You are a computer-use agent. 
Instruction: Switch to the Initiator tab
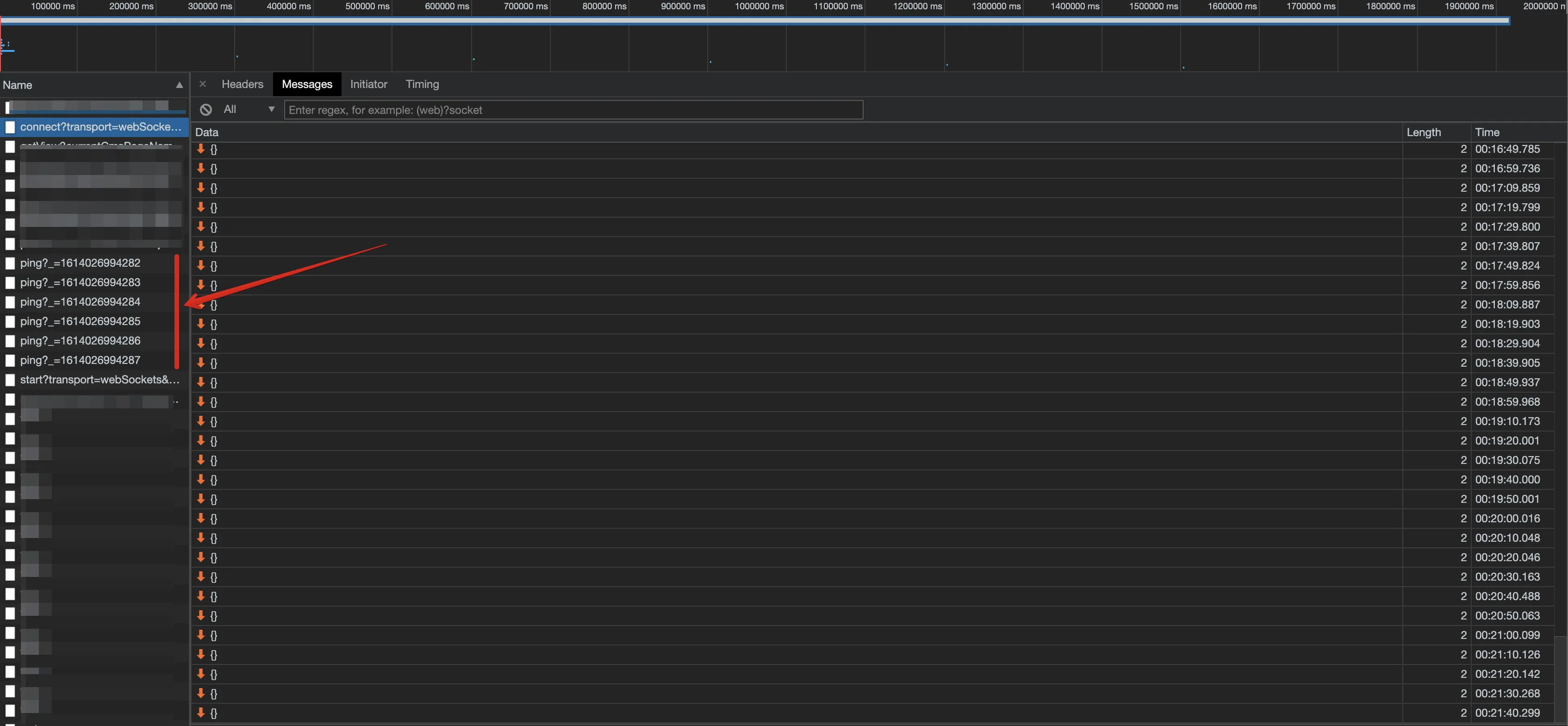tap(368, 84)
